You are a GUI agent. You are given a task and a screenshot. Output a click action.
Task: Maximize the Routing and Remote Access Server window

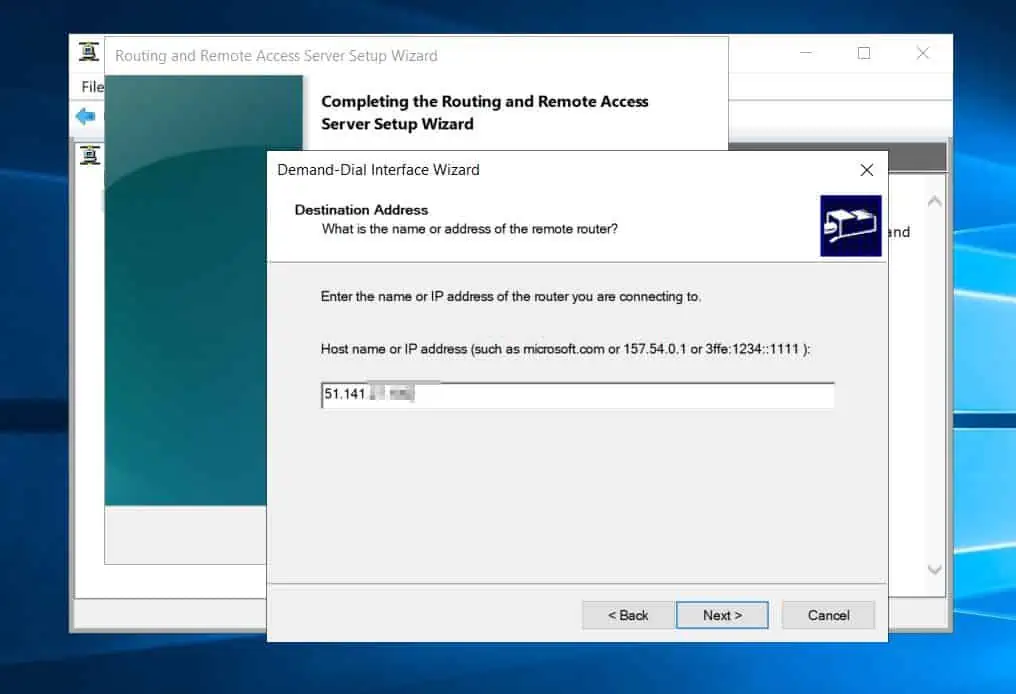pyautogui.click(x=863, y=53)
